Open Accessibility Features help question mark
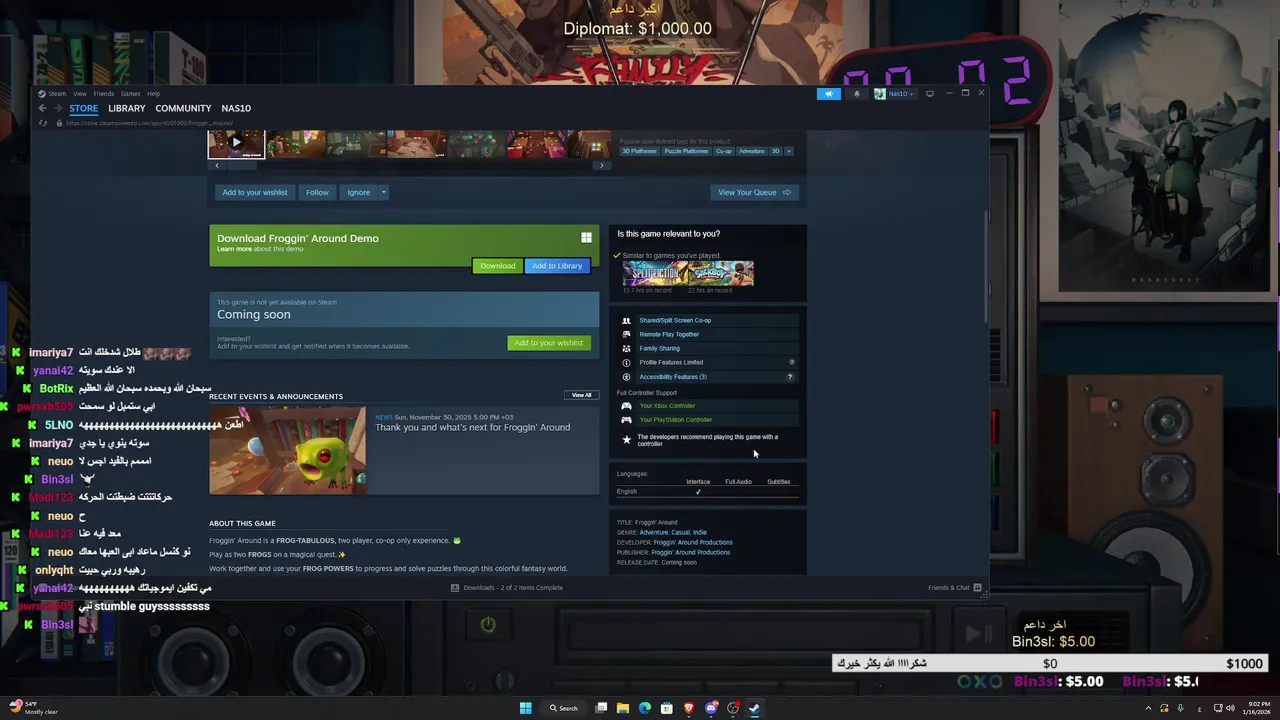The width and height of the screenshot is (1280, 720). pos(790,377)
